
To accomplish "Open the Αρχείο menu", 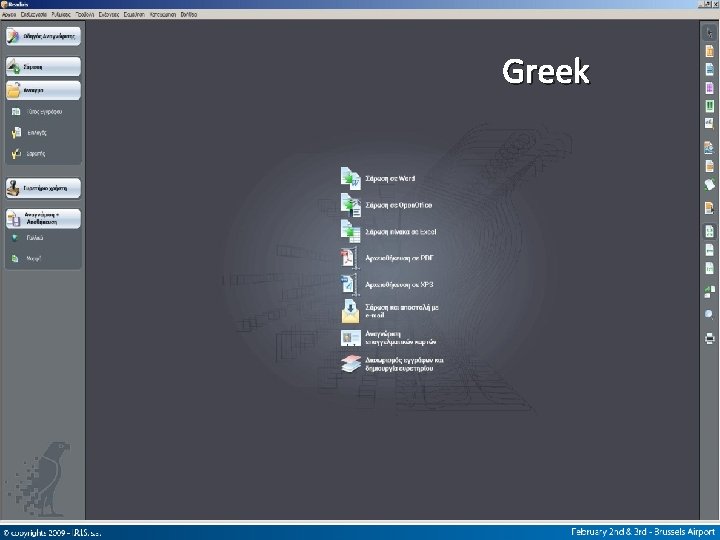I will click(9, 14).
